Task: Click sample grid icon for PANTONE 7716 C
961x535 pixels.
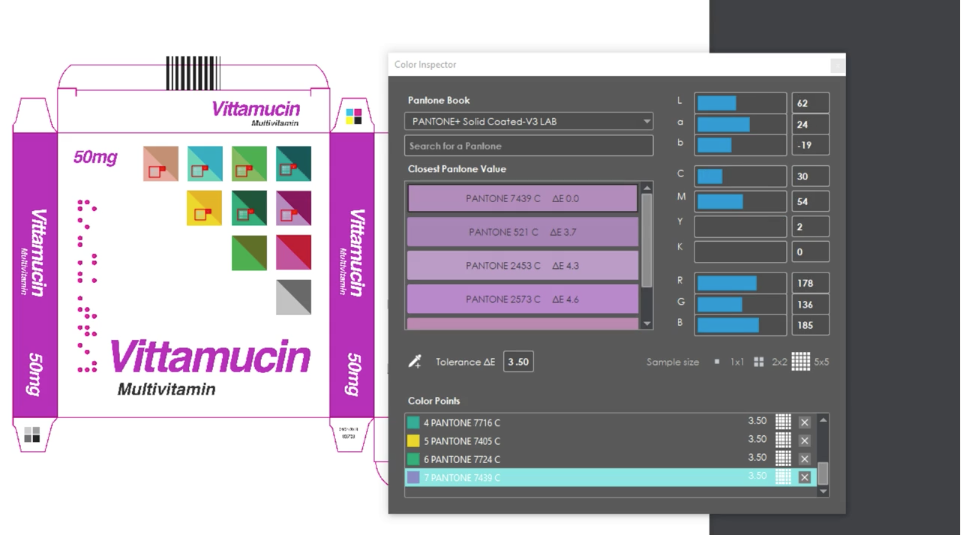Action: pos(783,422)
